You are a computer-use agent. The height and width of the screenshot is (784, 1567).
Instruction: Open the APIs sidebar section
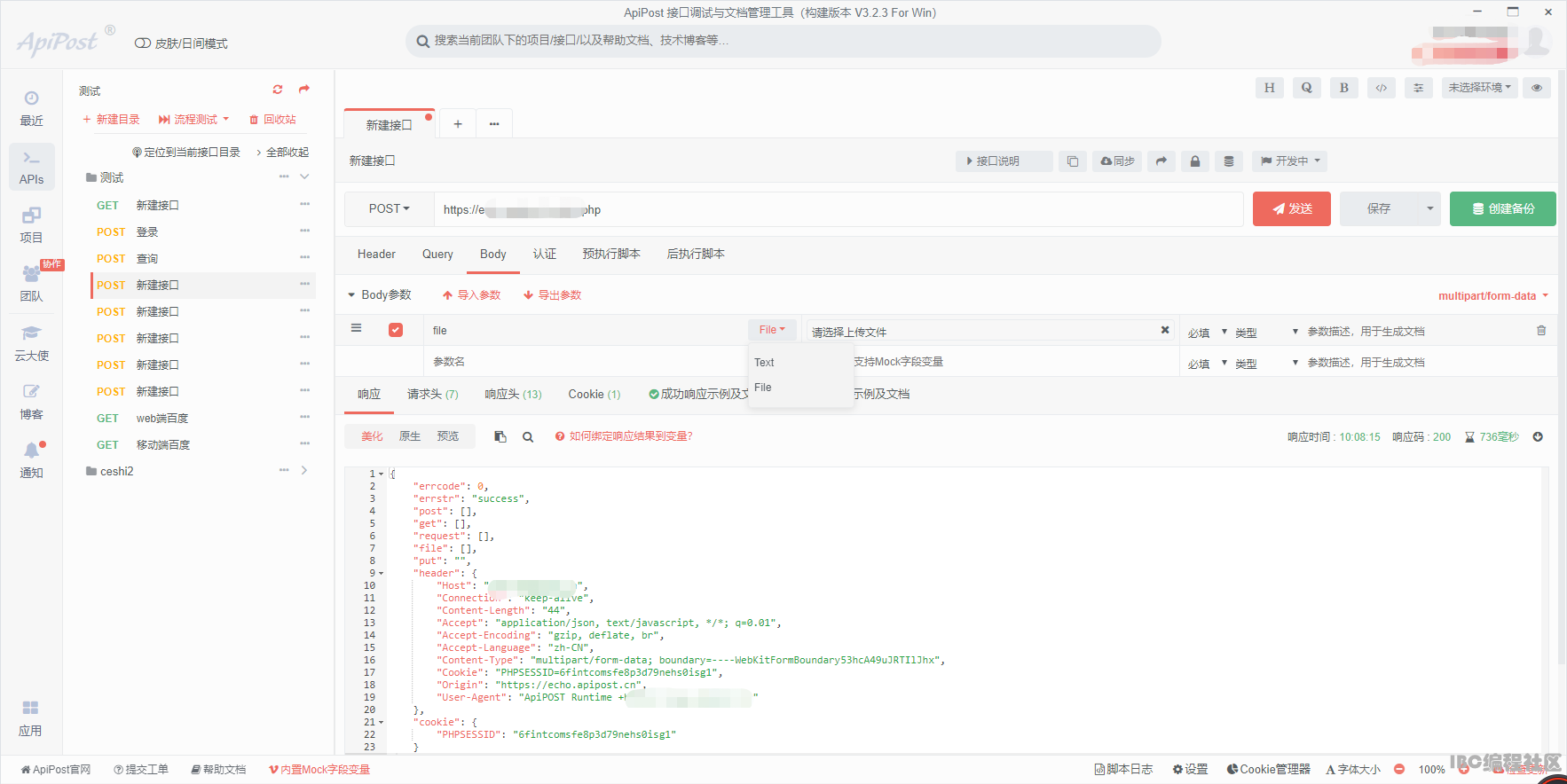(x=31, y=167)
